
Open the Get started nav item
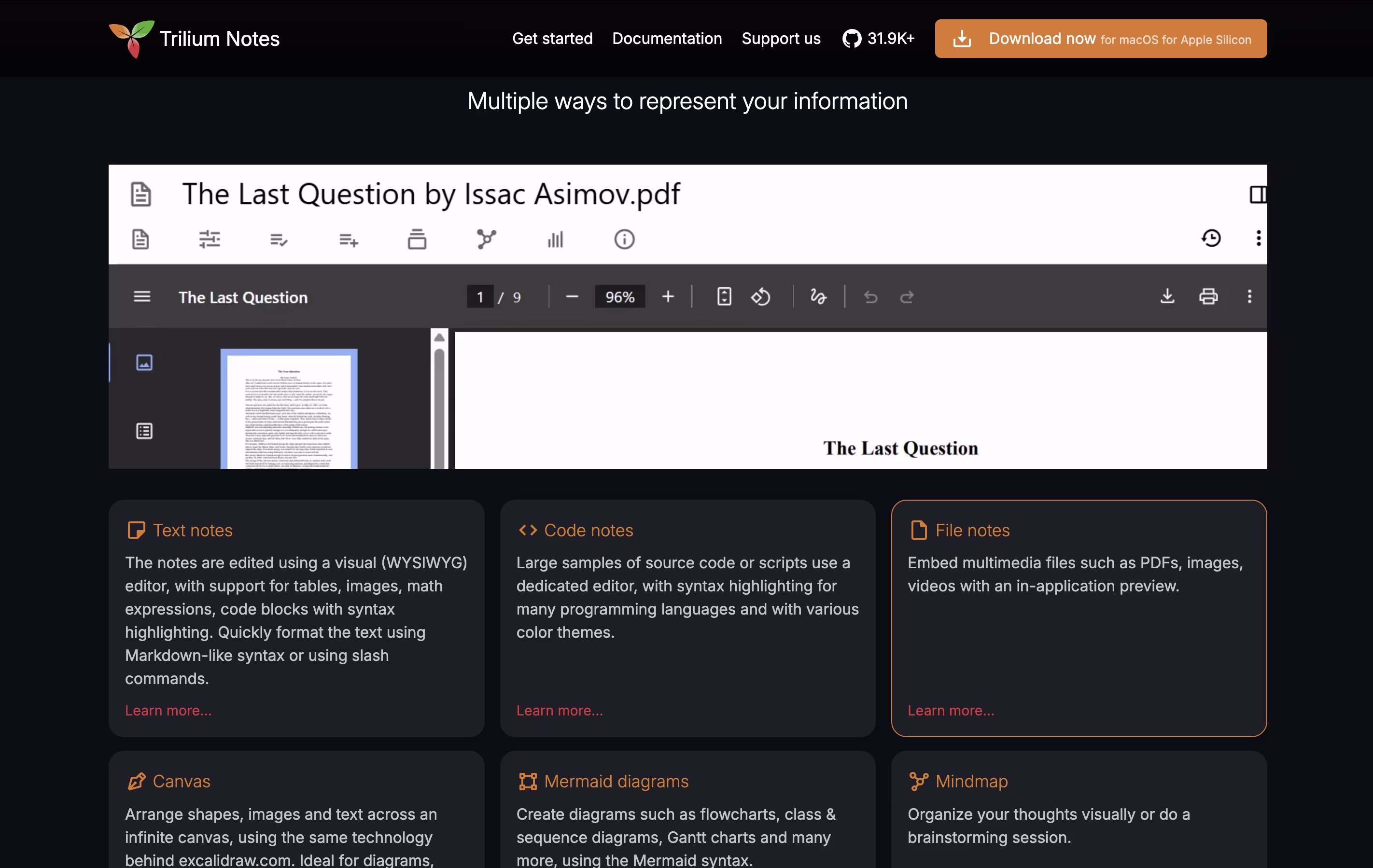click(x=552, y=39)
